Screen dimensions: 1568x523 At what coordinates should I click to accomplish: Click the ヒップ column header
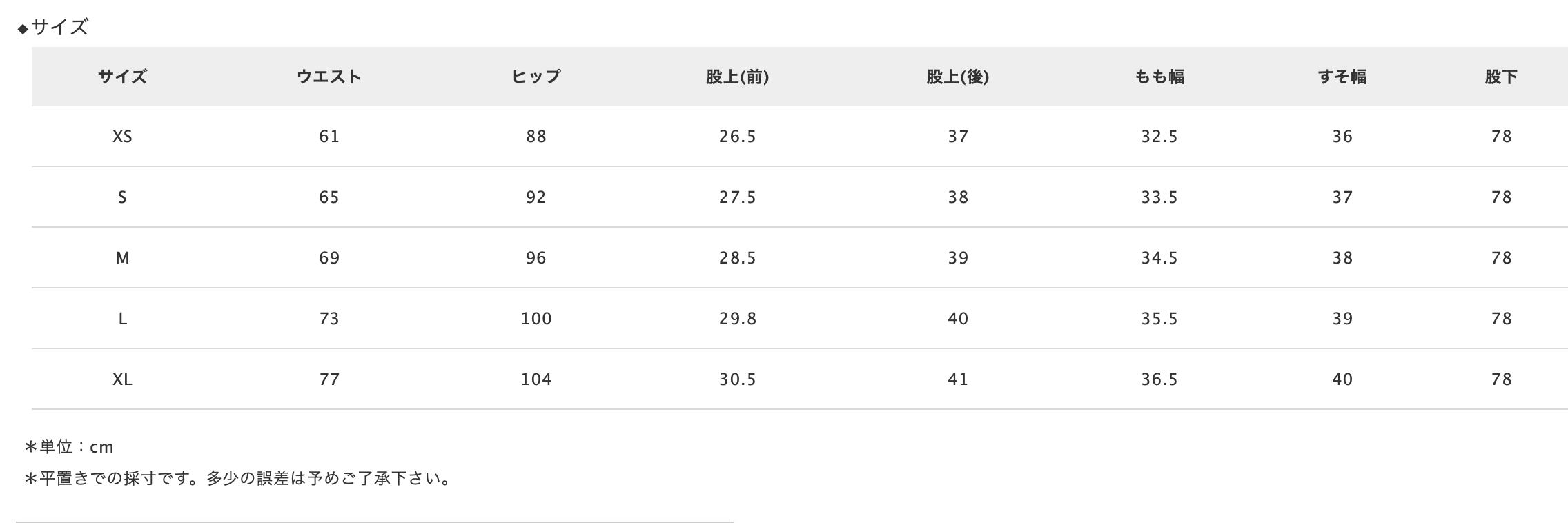click(x=536, y=77)
